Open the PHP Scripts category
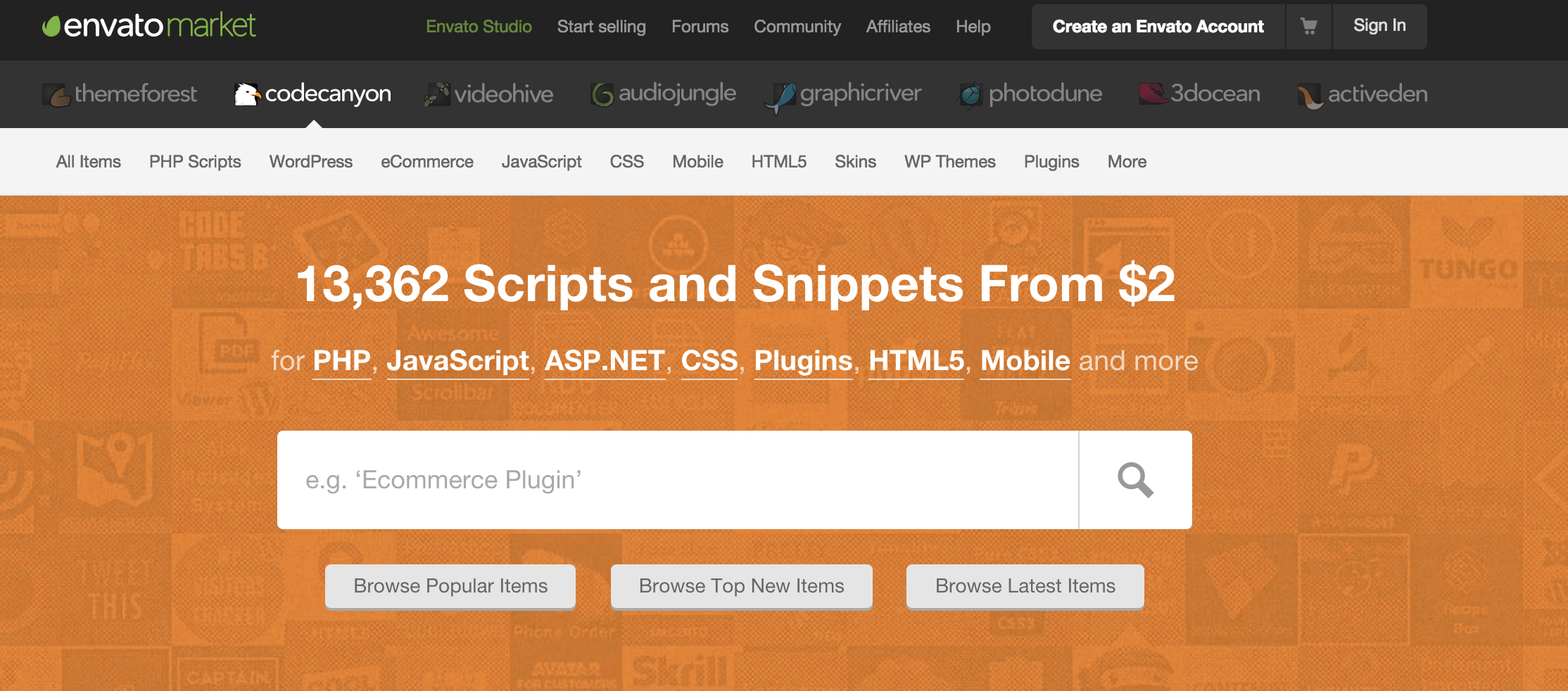This screenshot has width=1568, height=691. 195,162
